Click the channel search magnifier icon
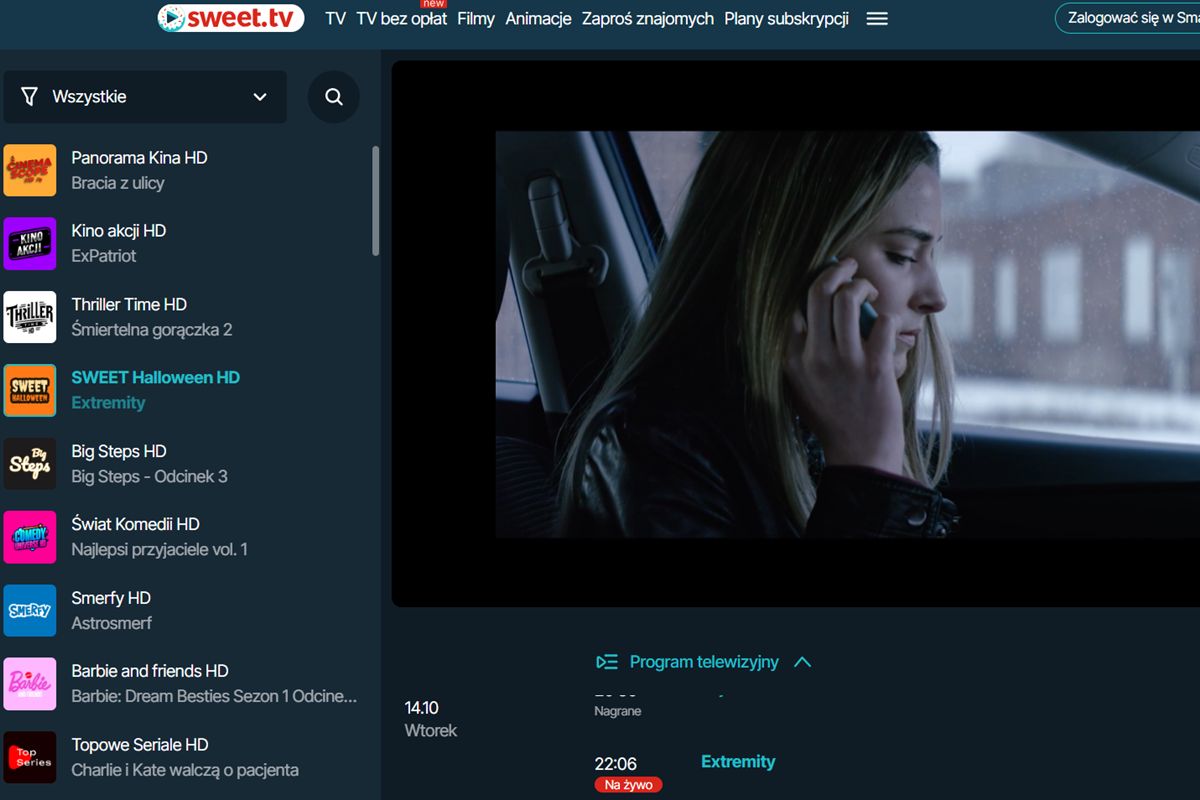1200x800 pixels. coord(334,97)
